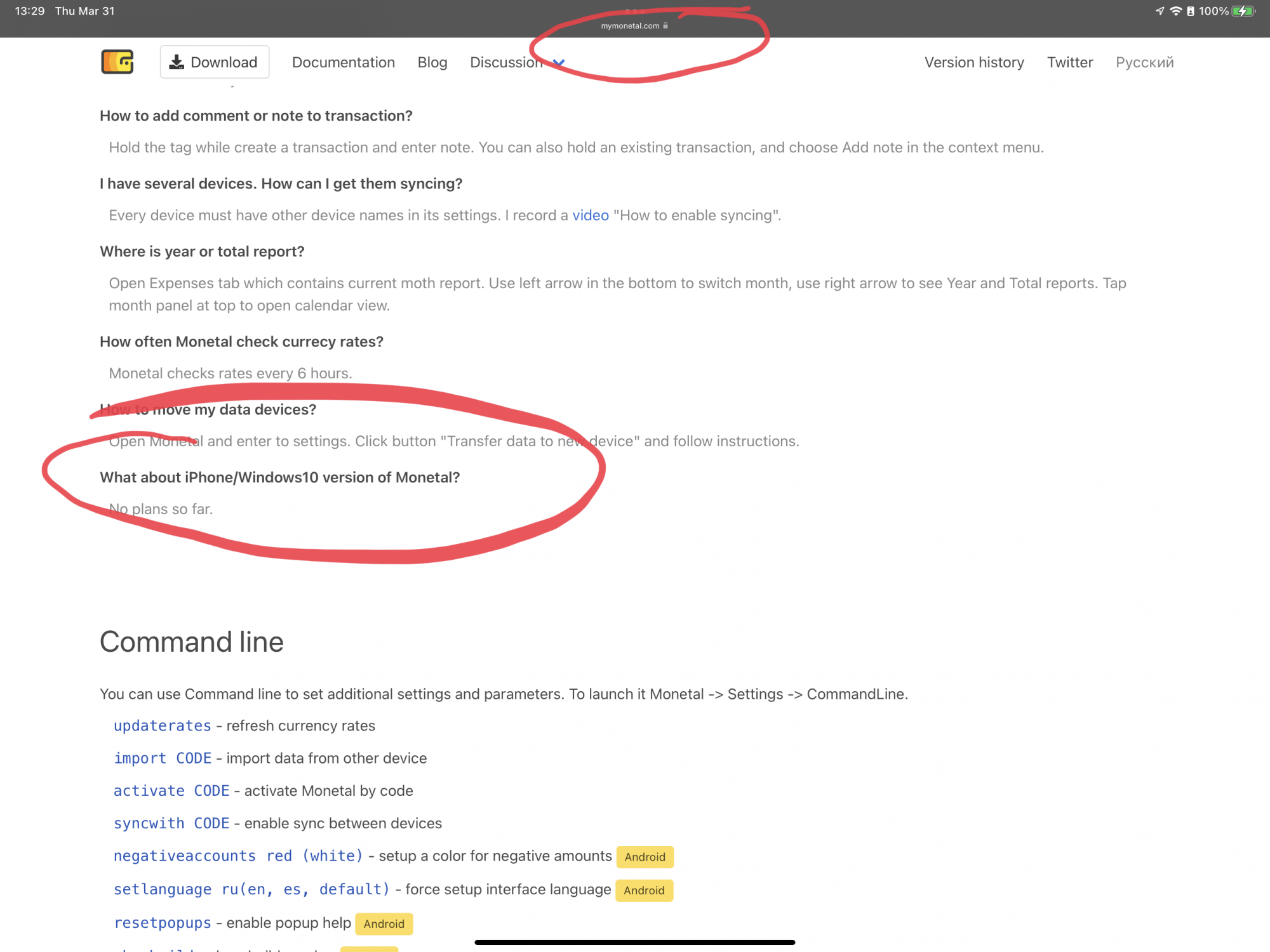Select 'What about iPhone/Windows10 version' heading
The height and width of the screenshot is (952, 1270).
click(x=279, y=477)
